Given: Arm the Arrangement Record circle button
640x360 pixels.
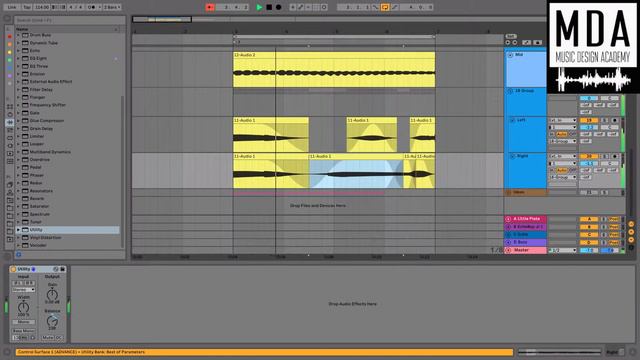Looking at the screenshot, I should tap(279, 7).
